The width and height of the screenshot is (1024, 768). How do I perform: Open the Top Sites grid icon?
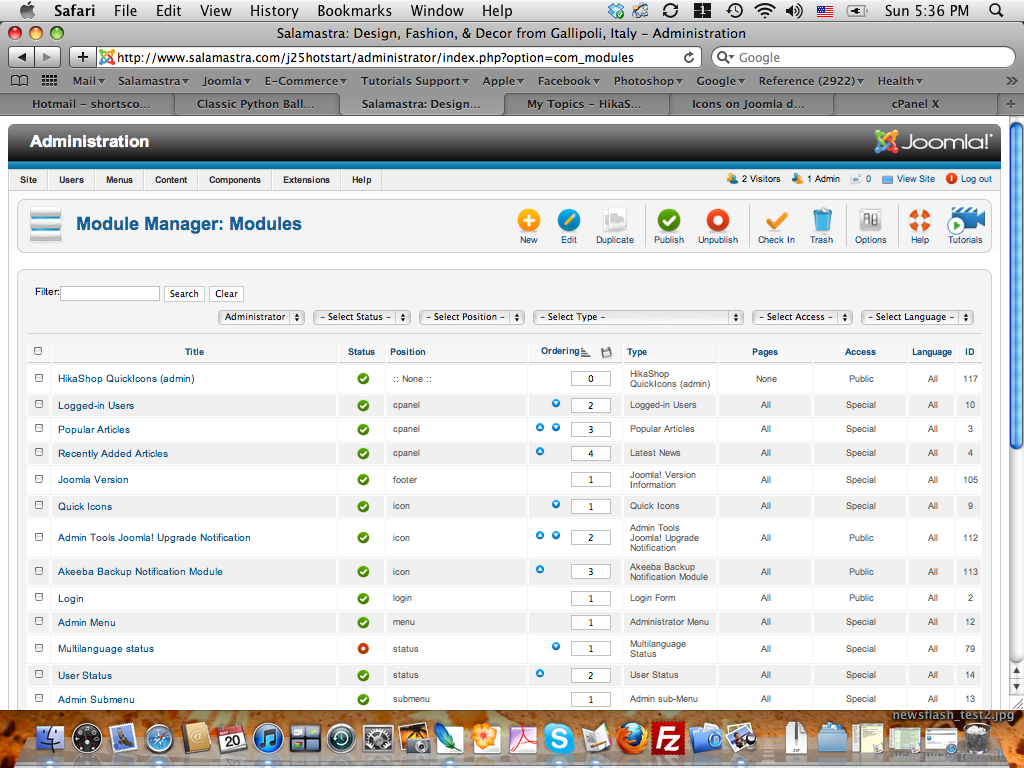(x=49, y=81)
